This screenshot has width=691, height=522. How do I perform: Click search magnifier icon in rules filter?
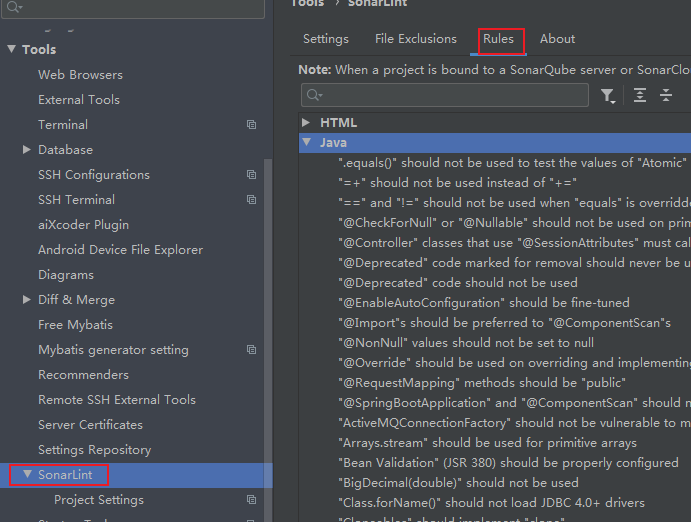click(x=314, y=95)
